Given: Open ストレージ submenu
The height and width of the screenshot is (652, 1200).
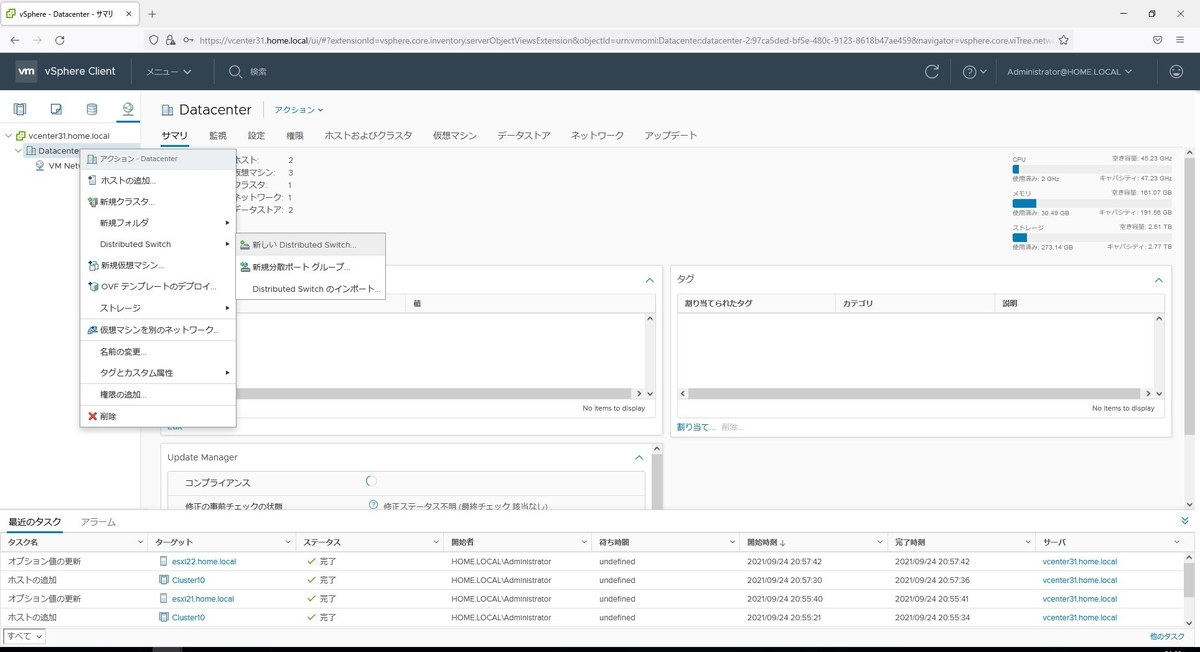Looking at the screenshot, I should pyautogui.click(x=158, y=308).
